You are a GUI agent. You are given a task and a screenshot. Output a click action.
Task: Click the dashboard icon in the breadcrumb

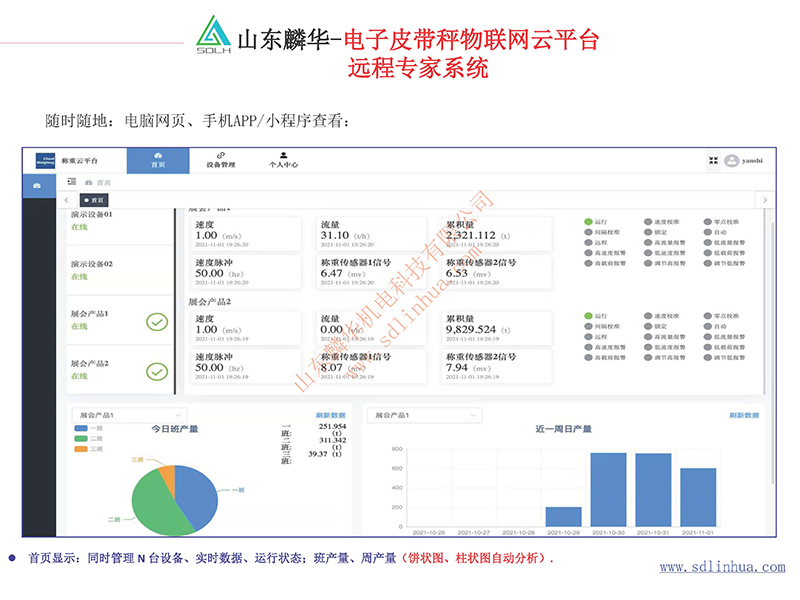point(88,182)
